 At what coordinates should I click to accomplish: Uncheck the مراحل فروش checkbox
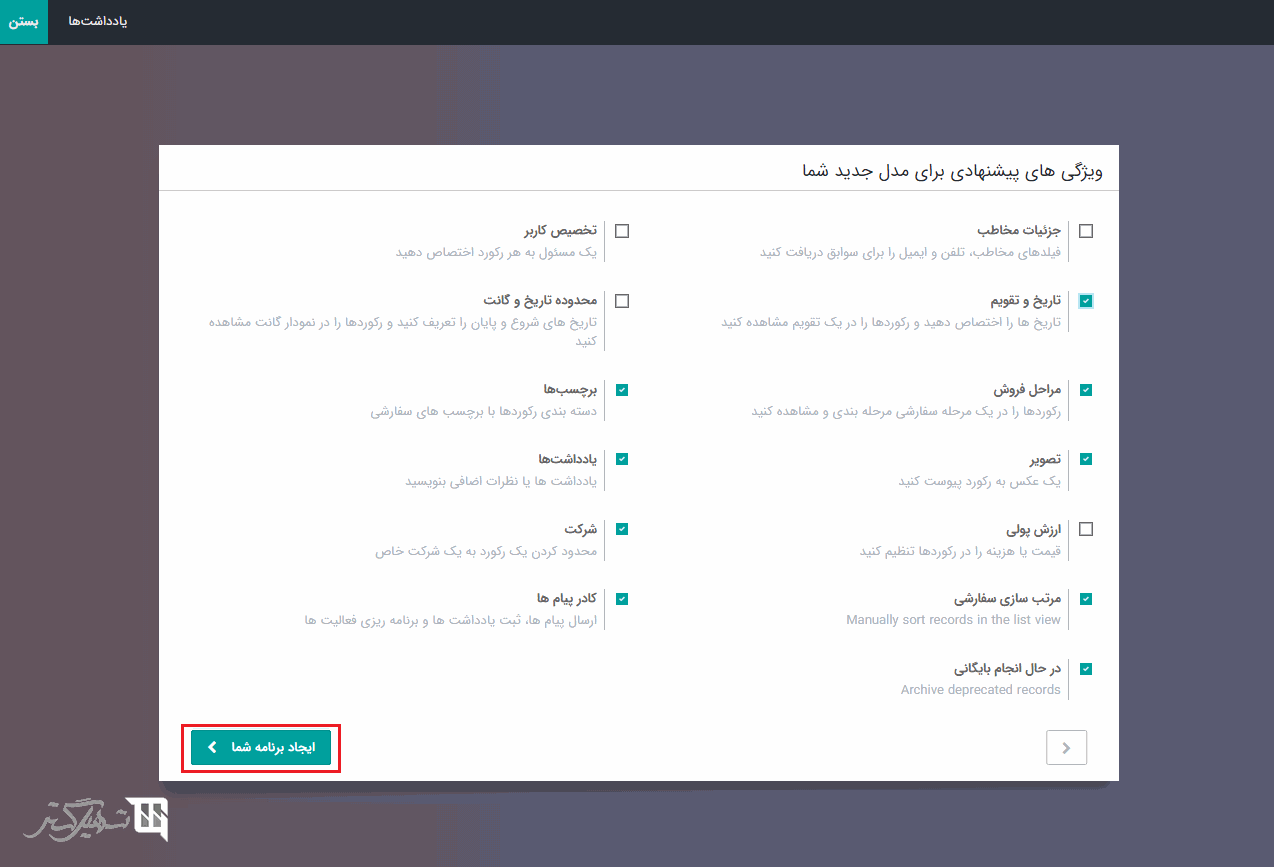click(1086, 390)
